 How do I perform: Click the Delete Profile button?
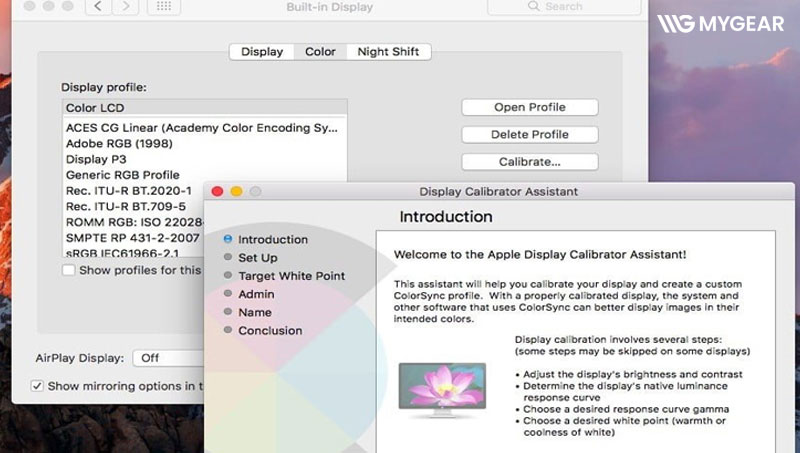coord(529,134)
